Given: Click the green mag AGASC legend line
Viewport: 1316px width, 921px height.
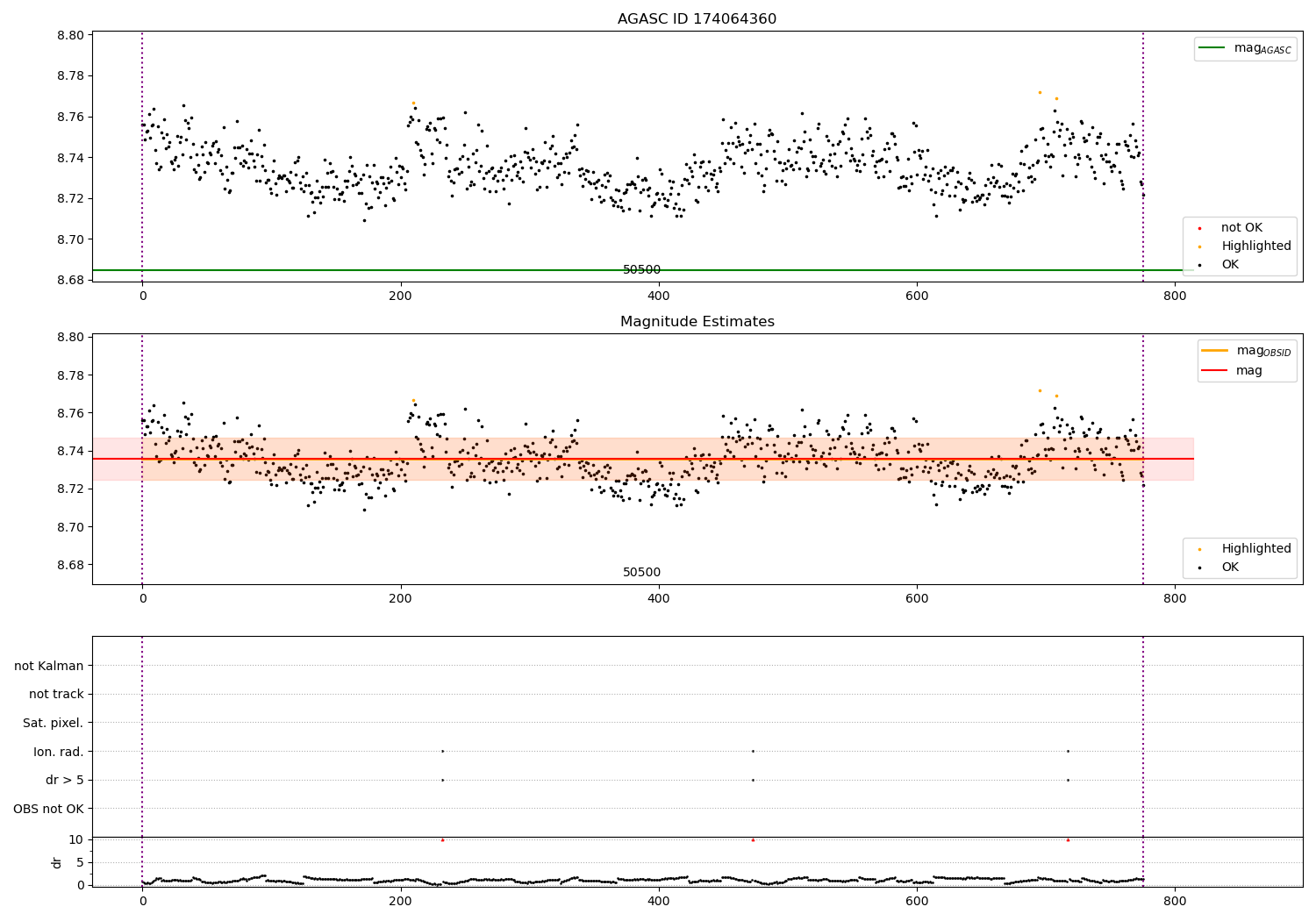Looking at the screenshot, I should (1212, 48).
